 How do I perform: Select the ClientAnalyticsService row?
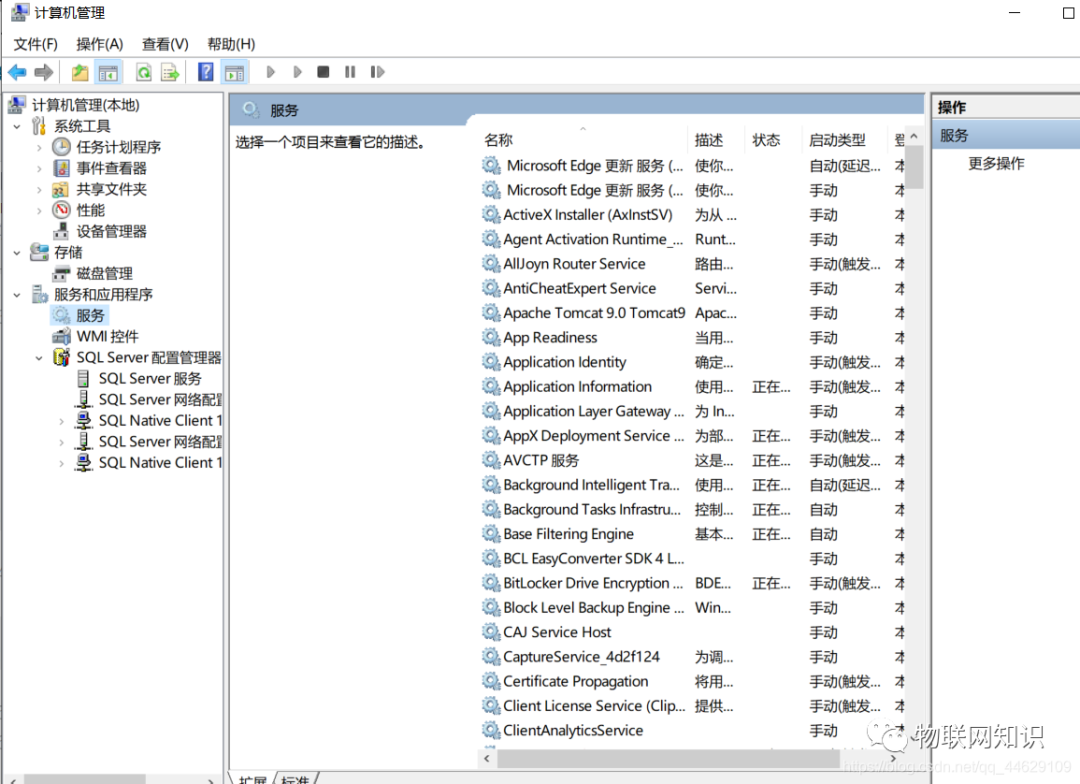[x=692, y=730]
